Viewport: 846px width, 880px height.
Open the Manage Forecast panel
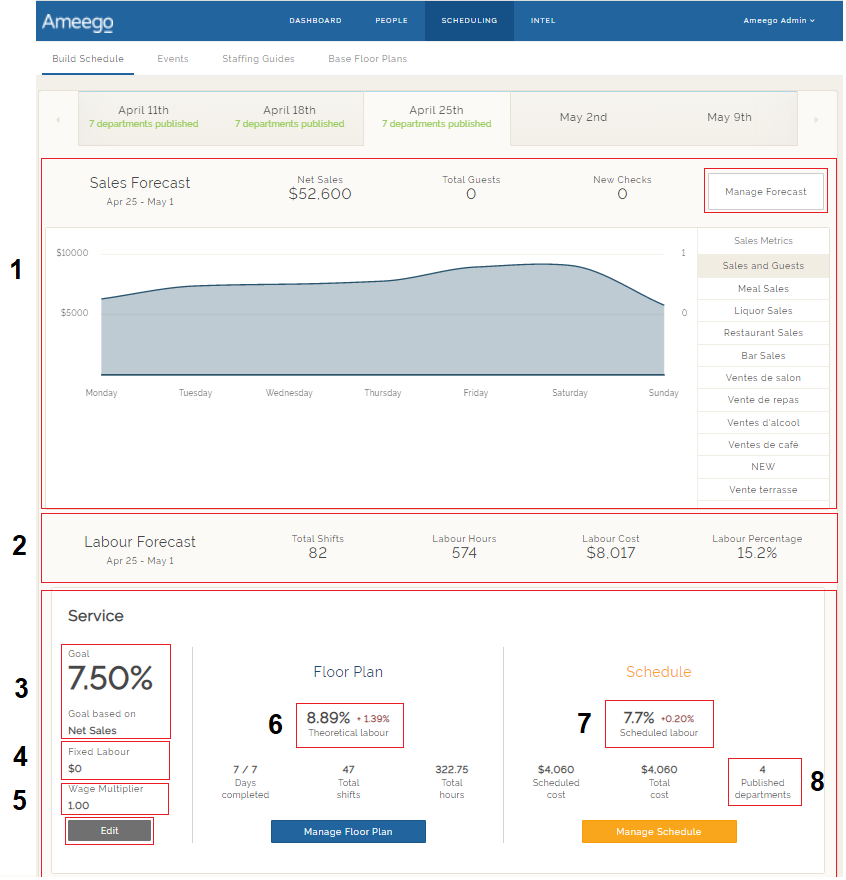click(x=765, y=191)
